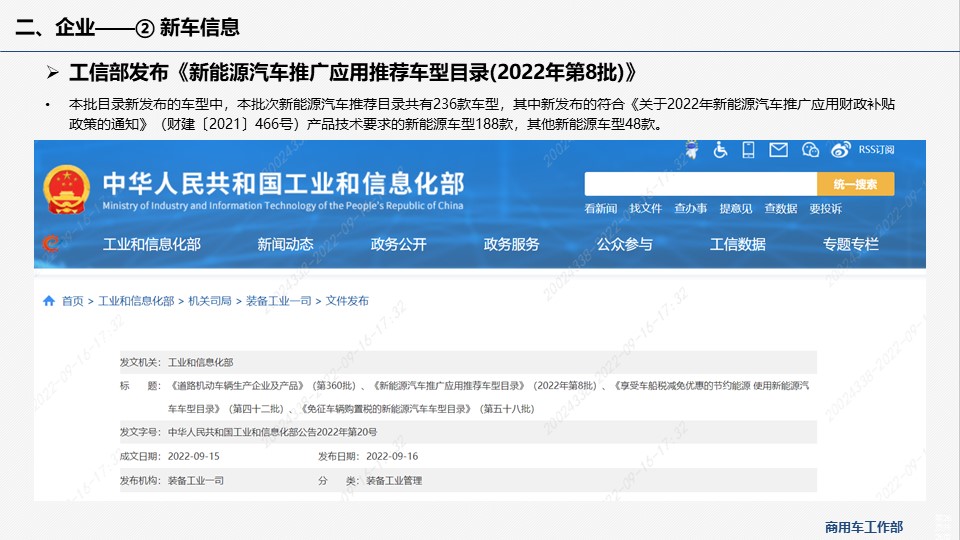Open the accessibility wheelchair icon
Viewport: 960px width, 540px height.
(x=720, y=149)
